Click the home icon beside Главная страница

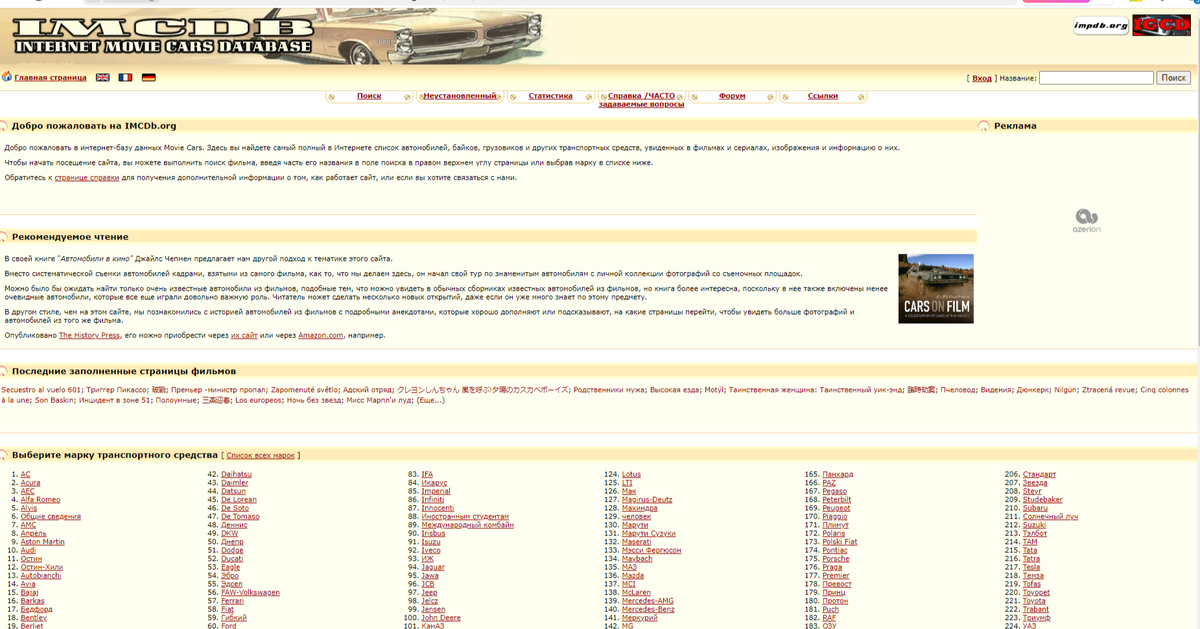click(7, 77)
